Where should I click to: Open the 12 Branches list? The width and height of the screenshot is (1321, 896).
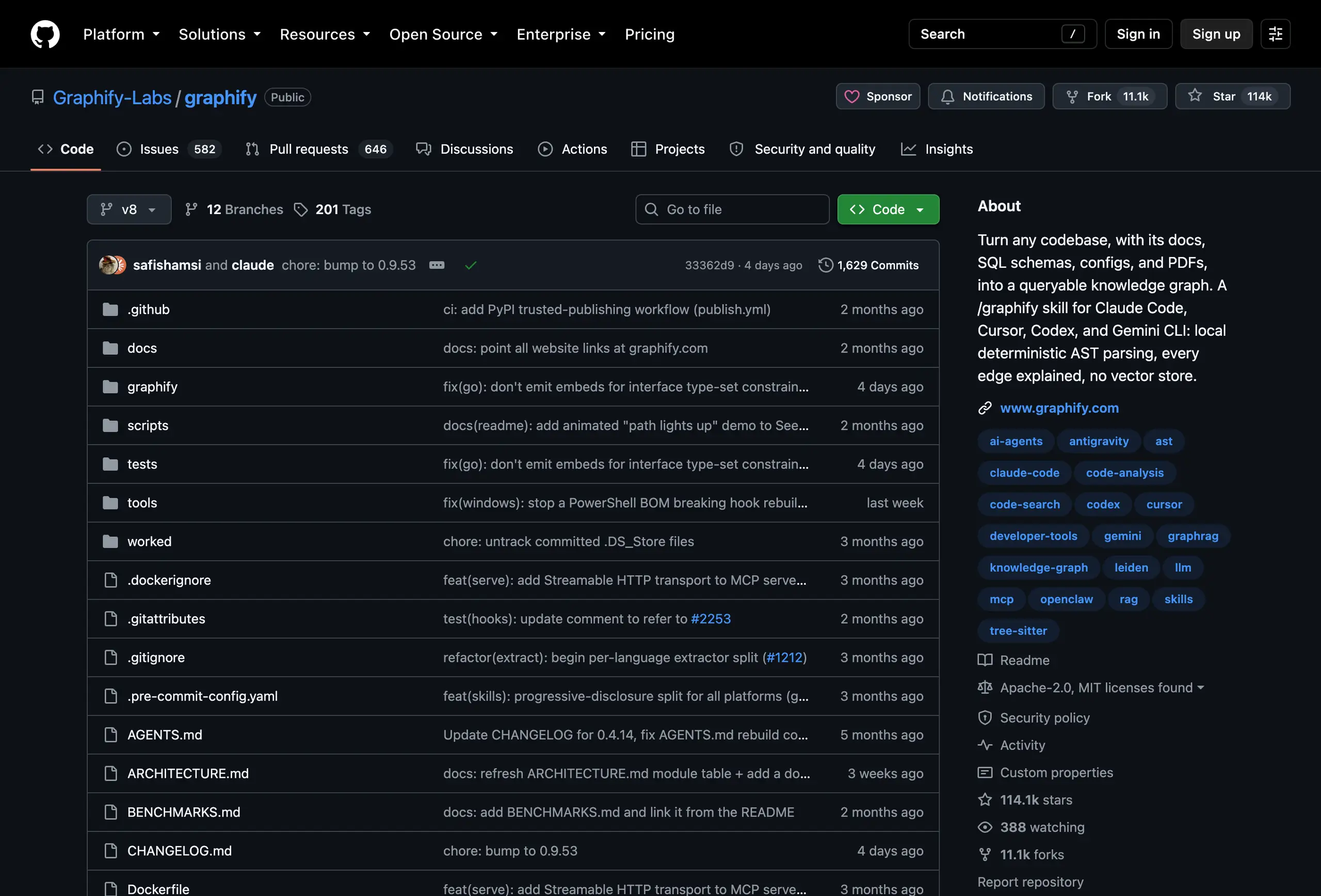click(234, 209)
